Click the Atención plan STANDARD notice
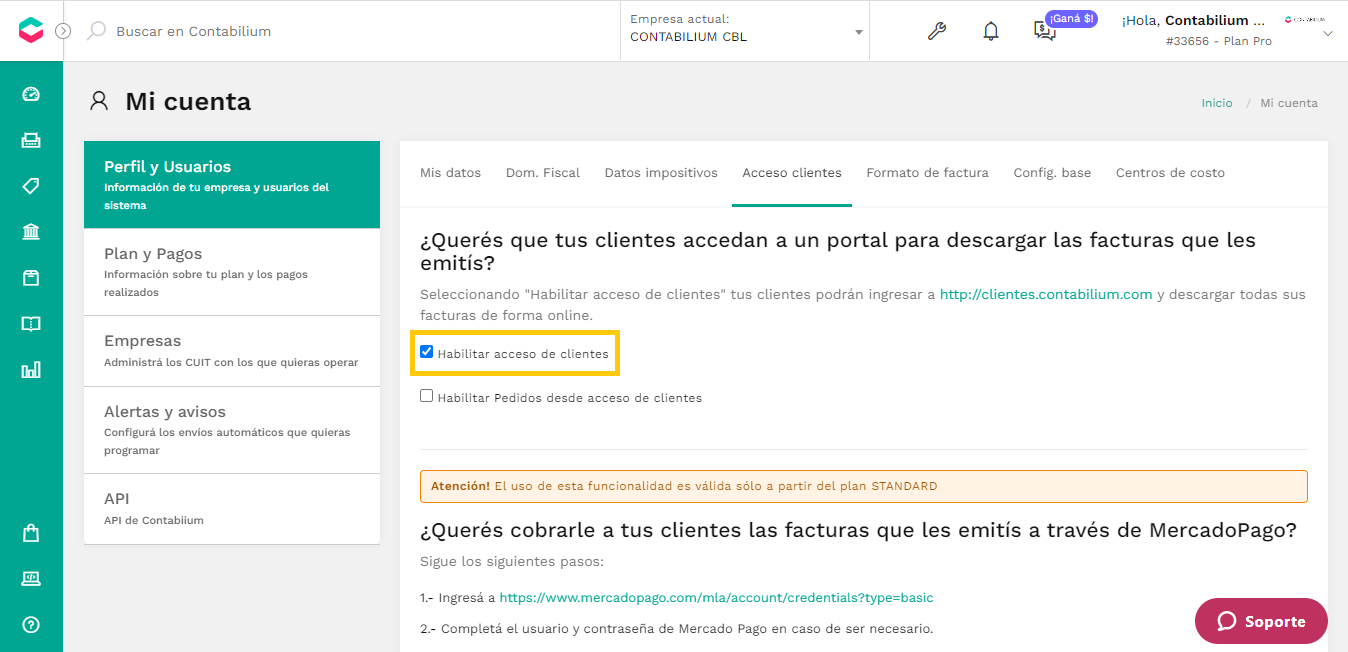This screenshot has width=1348, height=652. (x=863, y=486)
